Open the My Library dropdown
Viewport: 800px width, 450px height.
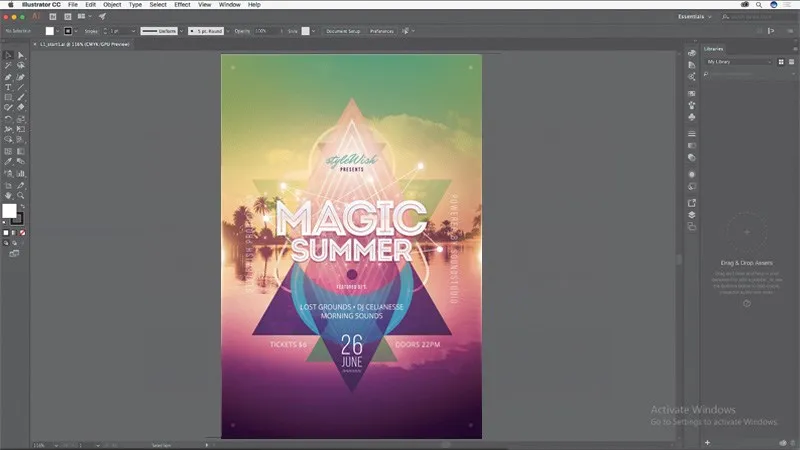739,62
